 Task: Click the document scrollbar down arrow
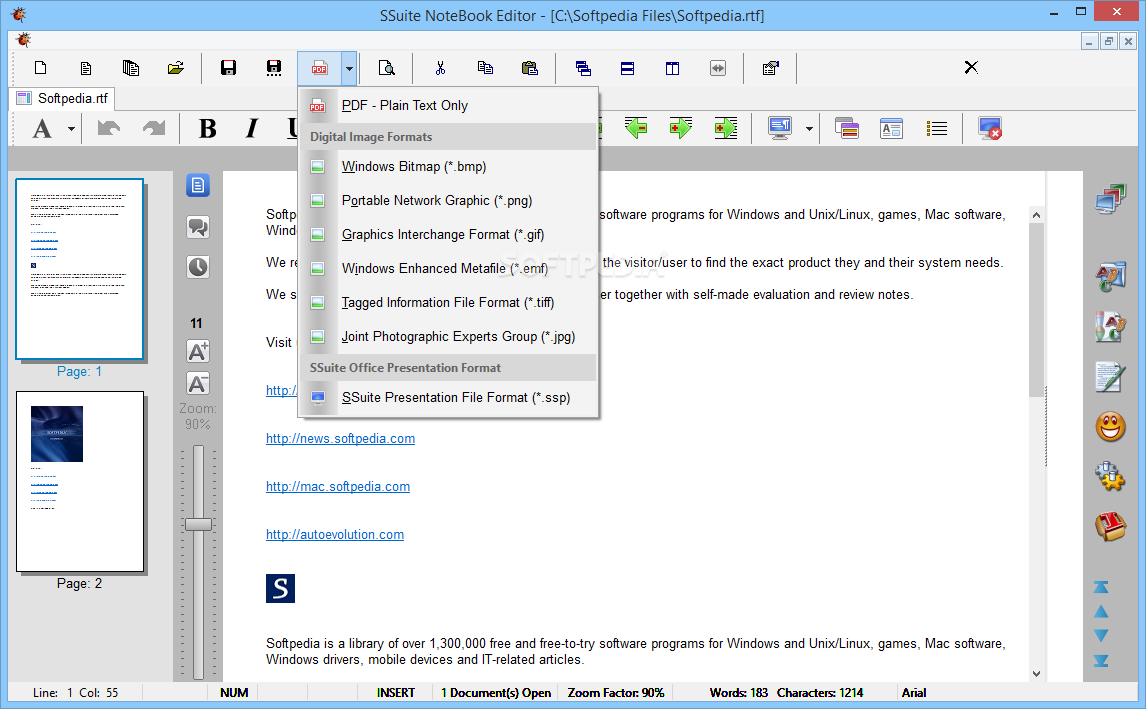(x=1036, y=674)
